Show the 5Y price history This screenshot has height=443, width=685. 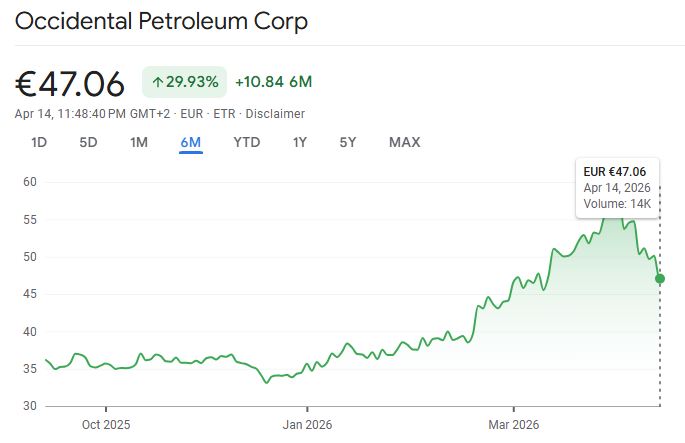coord(348,142)
